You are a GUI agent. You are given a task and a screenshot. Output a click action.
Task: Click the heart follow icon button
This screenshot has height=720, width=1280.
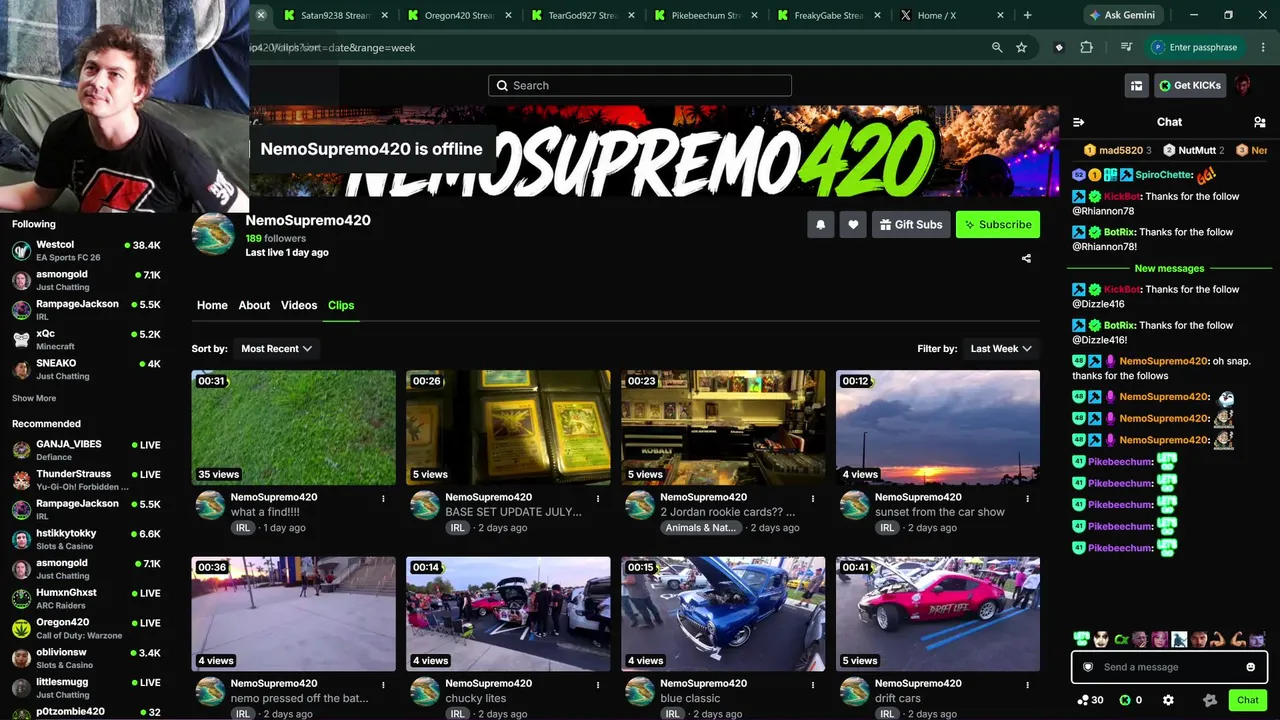853,225
